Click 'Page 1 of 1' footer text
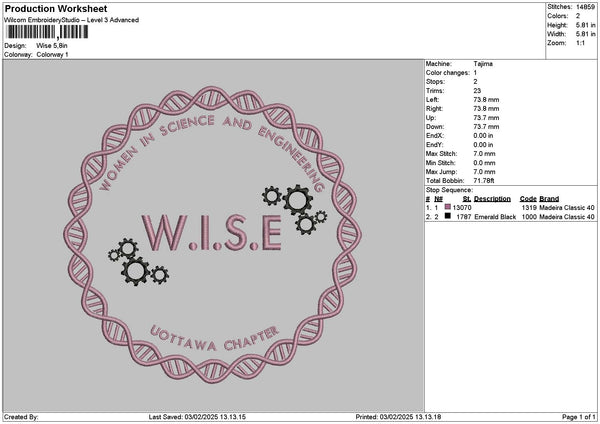This screenshot has height=424, width=600. coord(579,417)
